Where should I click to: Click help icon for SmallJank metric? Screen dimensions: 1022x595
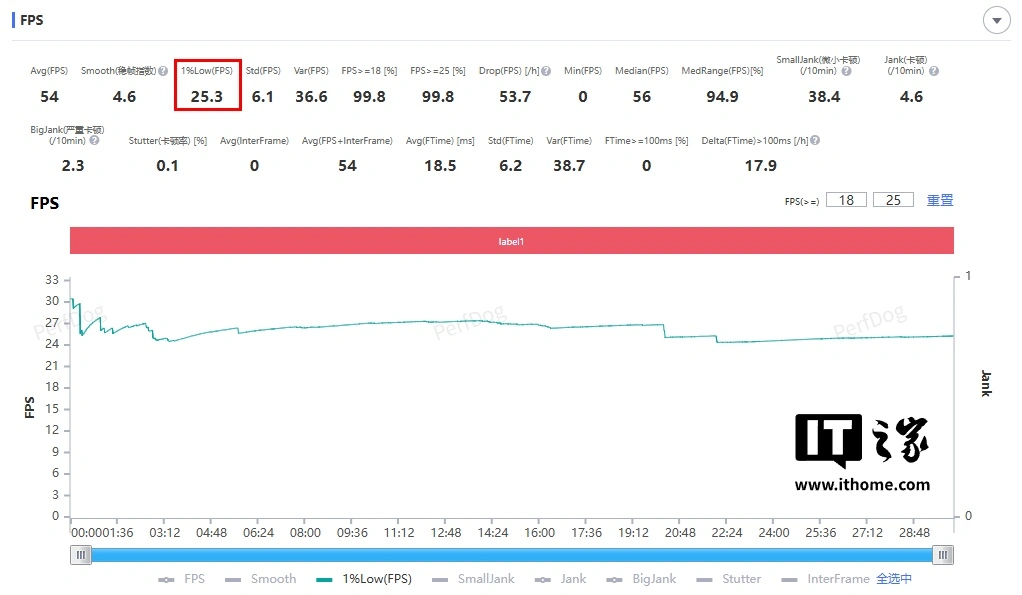846,71
